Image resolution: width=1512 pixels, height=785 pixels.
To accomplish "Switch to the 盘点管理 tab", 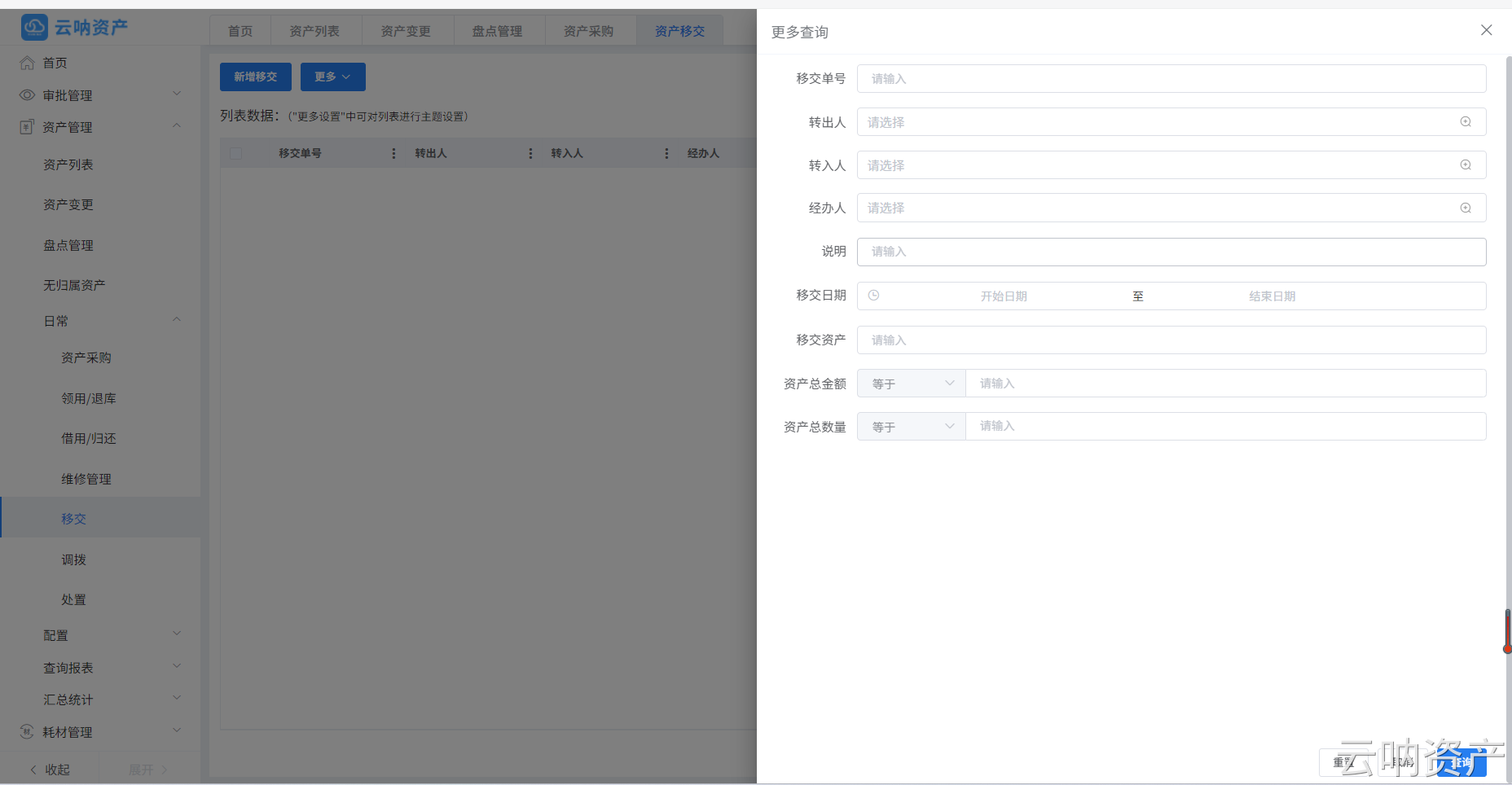I will 497,31.
